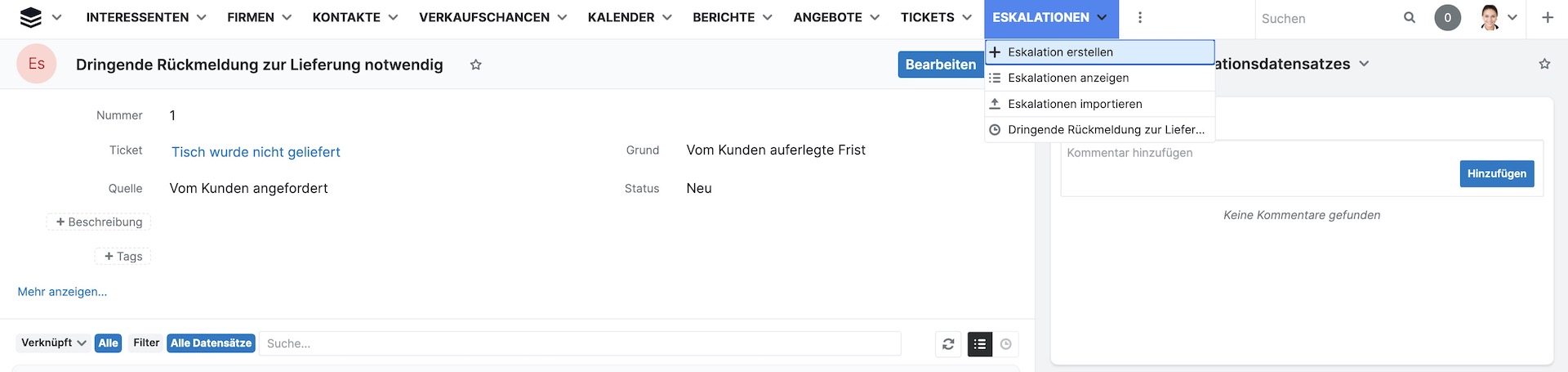The width and height of the screenshot is (1568, 372).
Task: Star the escalation record title as favorite
Action: tap(476, 65)
